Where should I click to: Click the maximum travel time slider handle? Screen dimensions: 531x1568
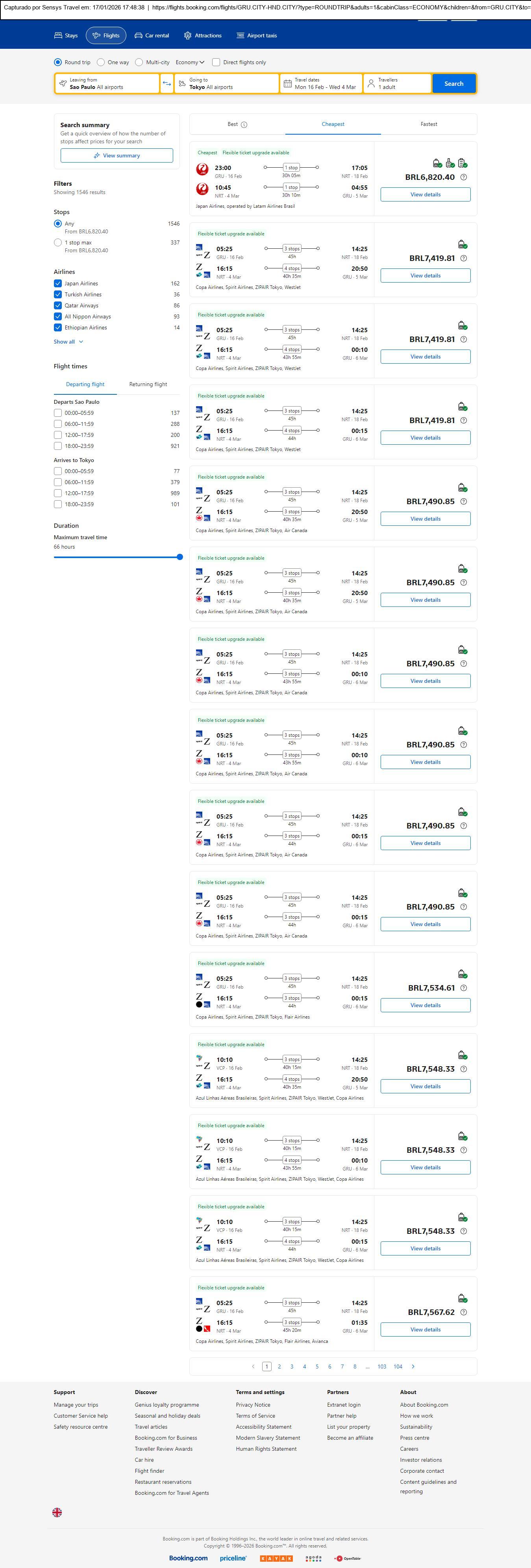click(x=179, y=557)
